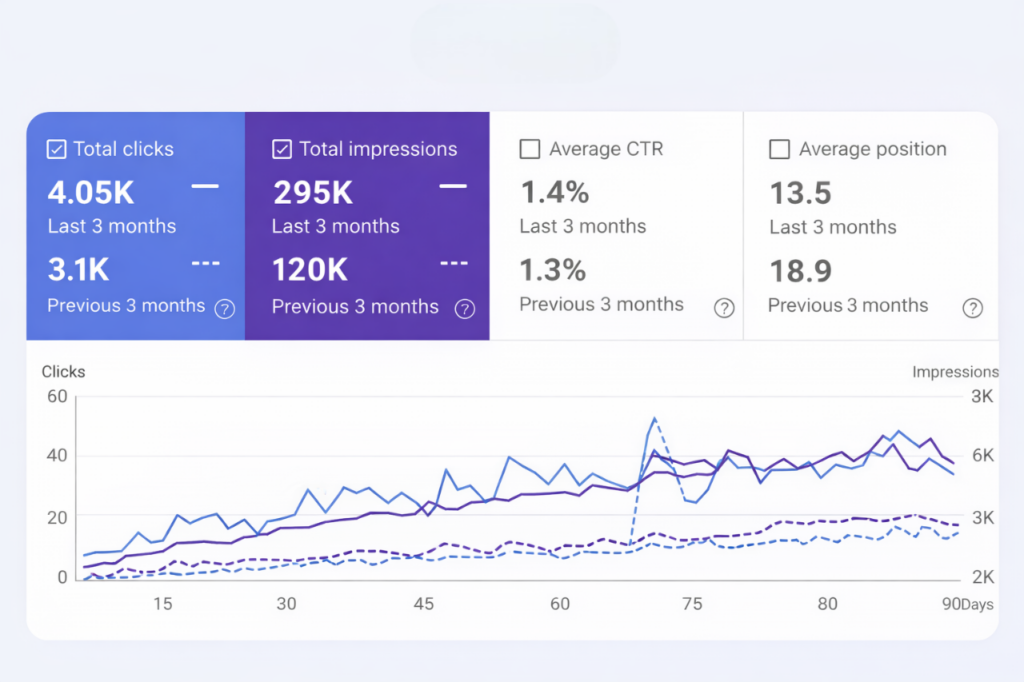Click the dashed line legend in Total clicks
The image size is (1024, 682).
point(205,264)
